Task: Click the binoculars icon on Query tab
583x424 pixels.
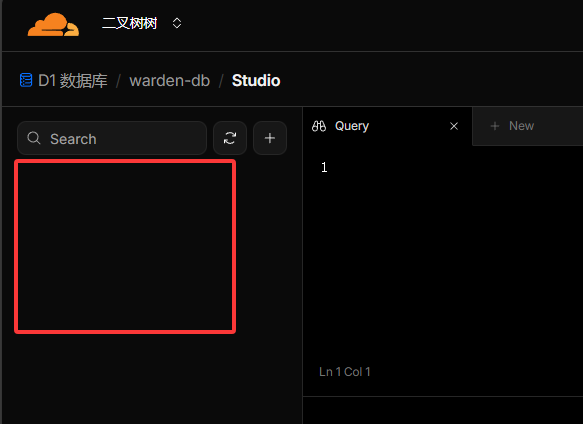Action: coord(319,126)
